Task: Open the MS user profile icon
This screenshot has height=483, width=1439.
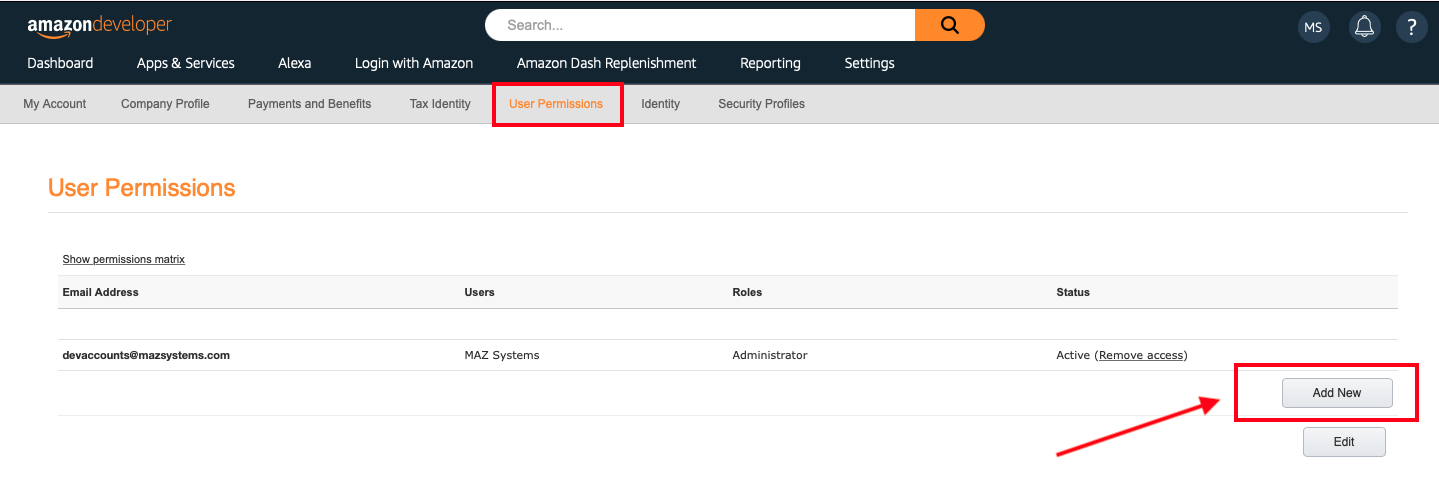Action: click(x=1314, y=27)
